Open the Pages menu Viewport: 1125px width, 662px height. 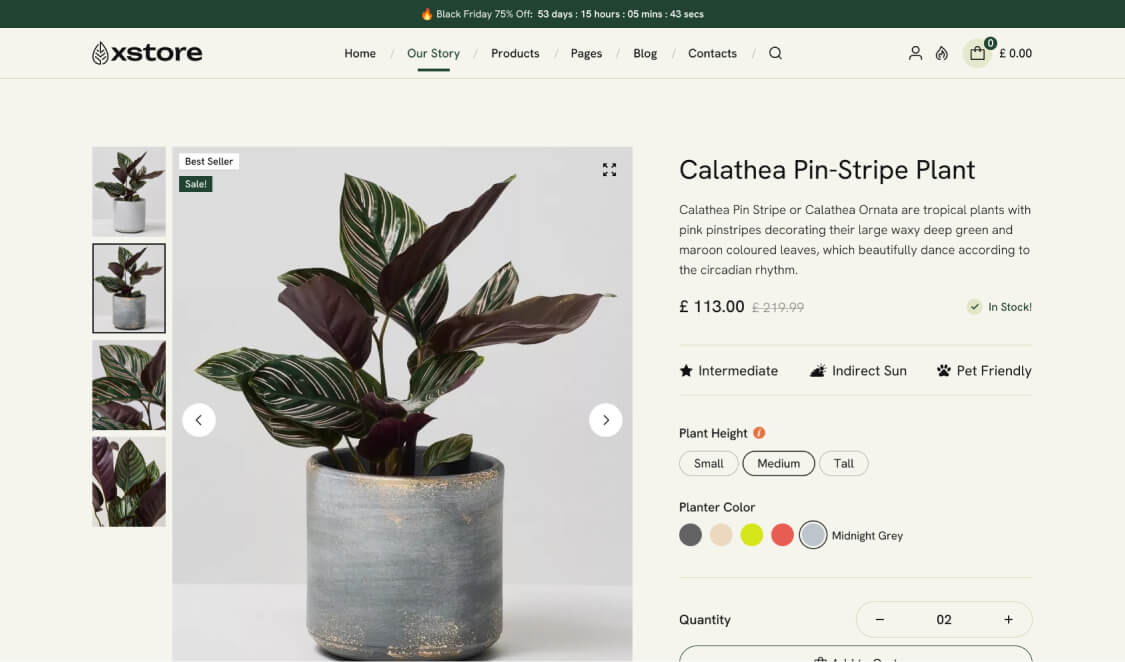click(586, 53)
